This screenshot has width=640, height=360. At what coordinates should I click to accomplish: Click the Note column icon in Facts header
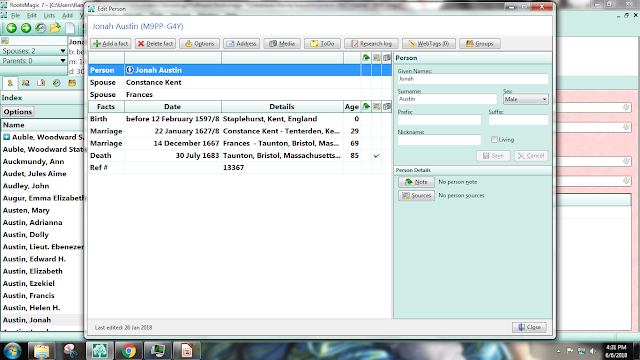(366, 107)
